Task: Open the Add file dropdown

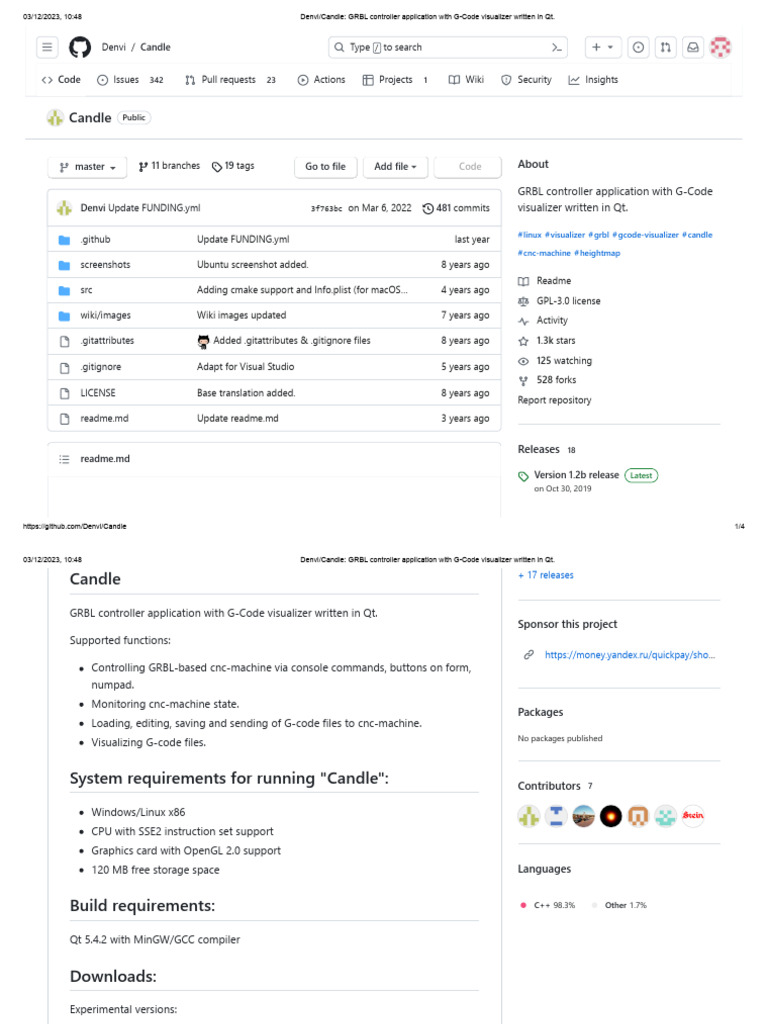Action: tap(396, 167)
